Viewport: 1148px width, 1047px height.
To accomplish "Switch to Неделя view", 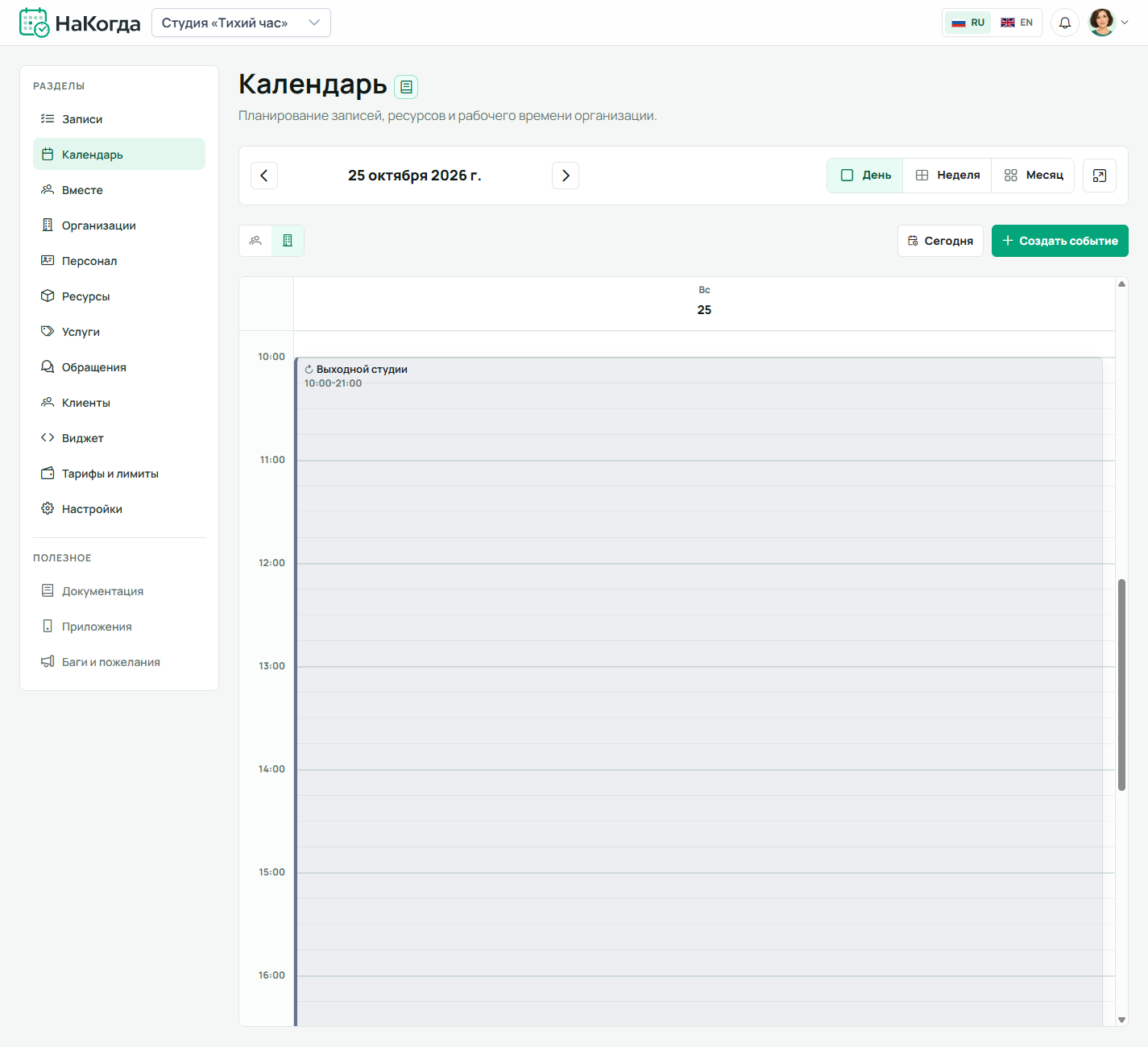I will [947, 176].
